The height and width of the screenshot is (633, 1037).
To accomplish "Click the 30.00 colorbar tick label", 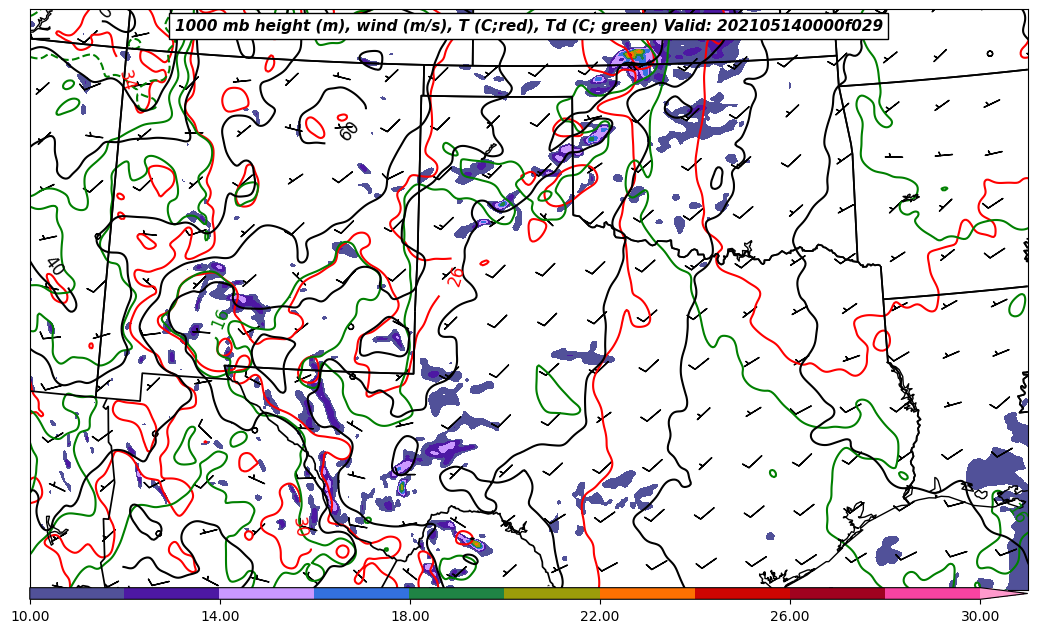I will point(980,616).
